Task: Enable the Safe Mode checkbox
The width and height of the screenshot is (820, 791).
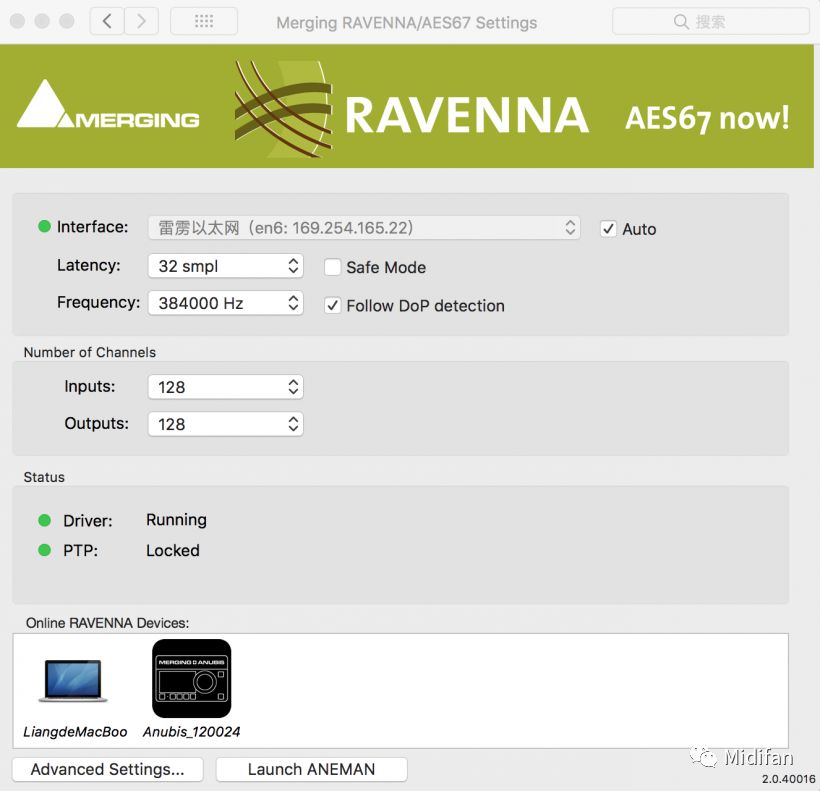Action: [333, 267]
